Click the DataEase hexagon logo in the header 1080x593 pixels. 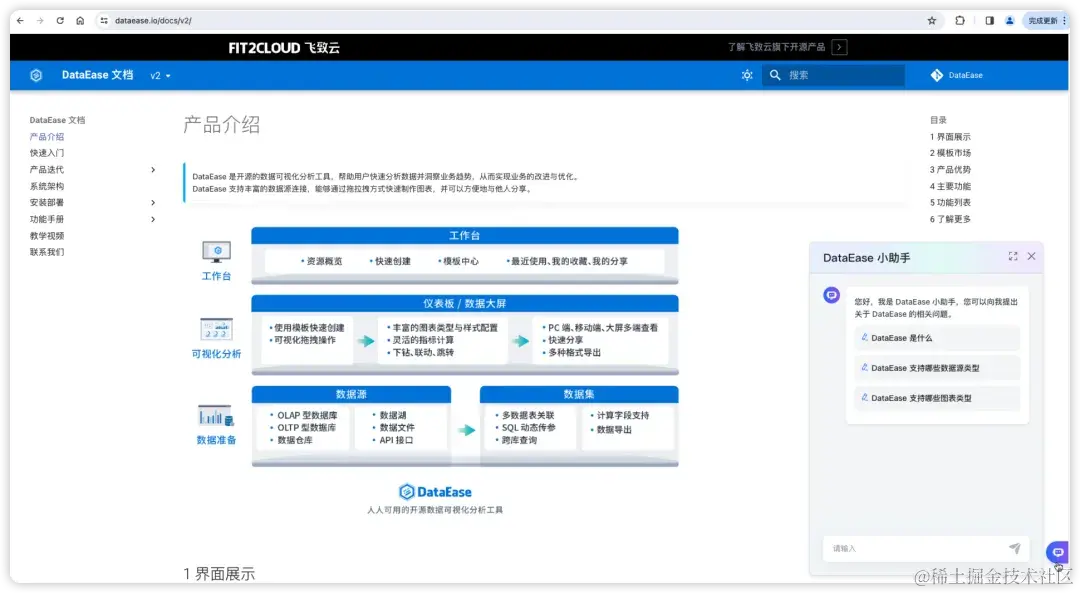(36, 75)
